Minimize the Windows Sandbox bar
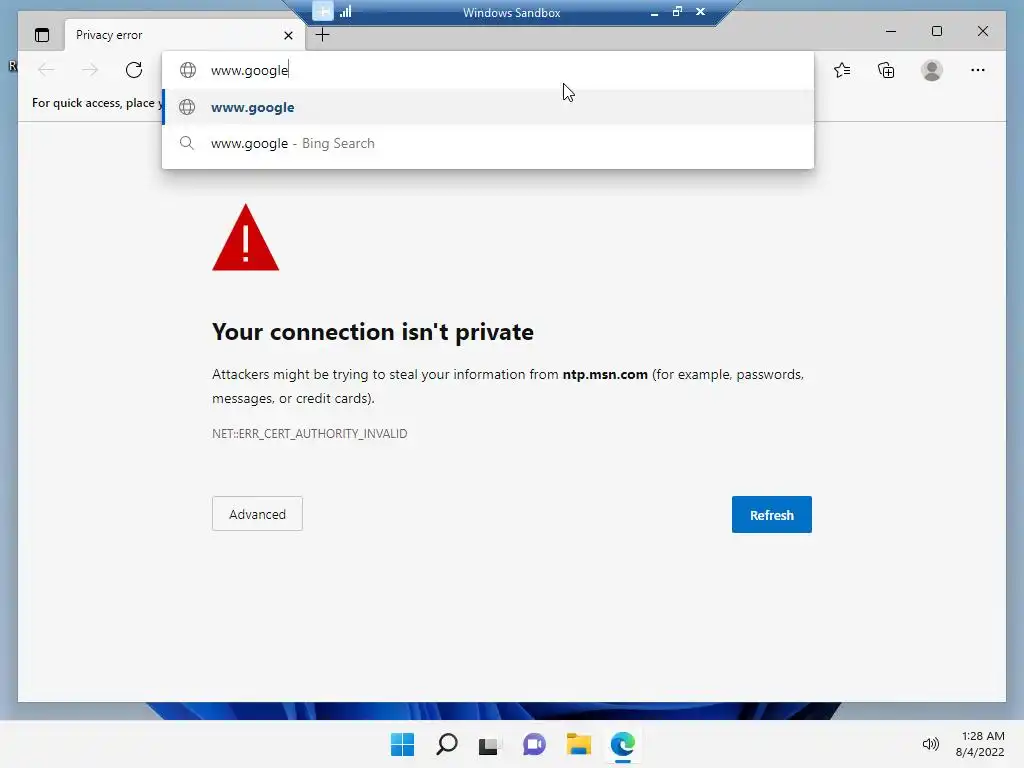This screenshot has width=1024, height=768. click(654, 12)
